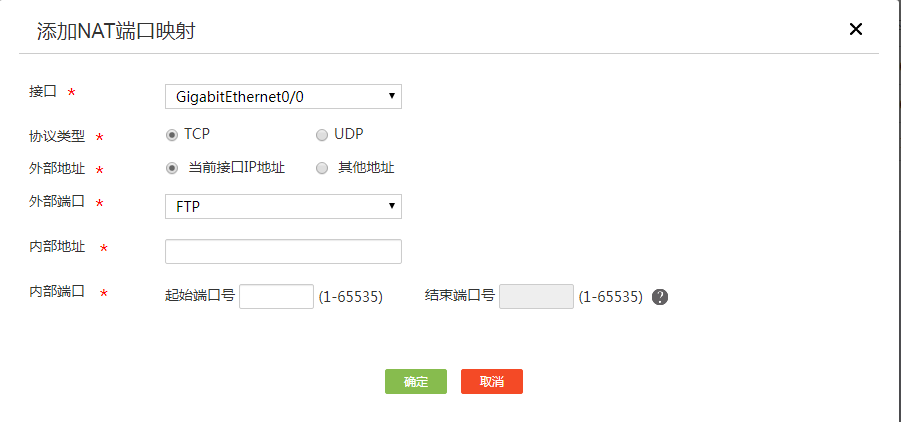This screenshot has width=901, height=422.
Task: Click the 外部地址 field label
Action: tap(57, 168)
